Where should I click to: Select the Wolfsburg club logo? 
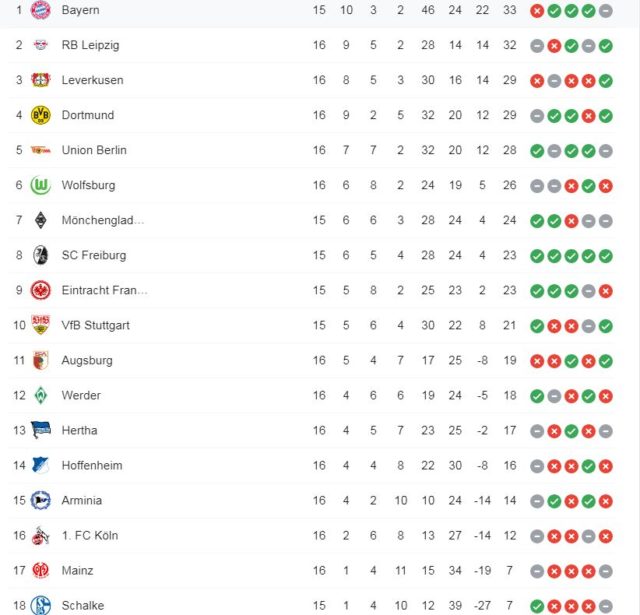click(41, 185)
